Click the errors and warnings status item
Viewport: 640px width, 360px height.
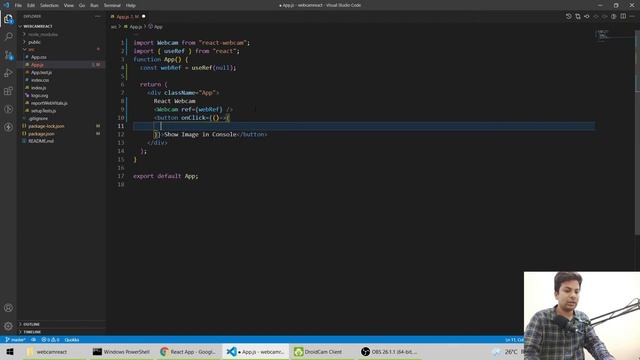50,340
